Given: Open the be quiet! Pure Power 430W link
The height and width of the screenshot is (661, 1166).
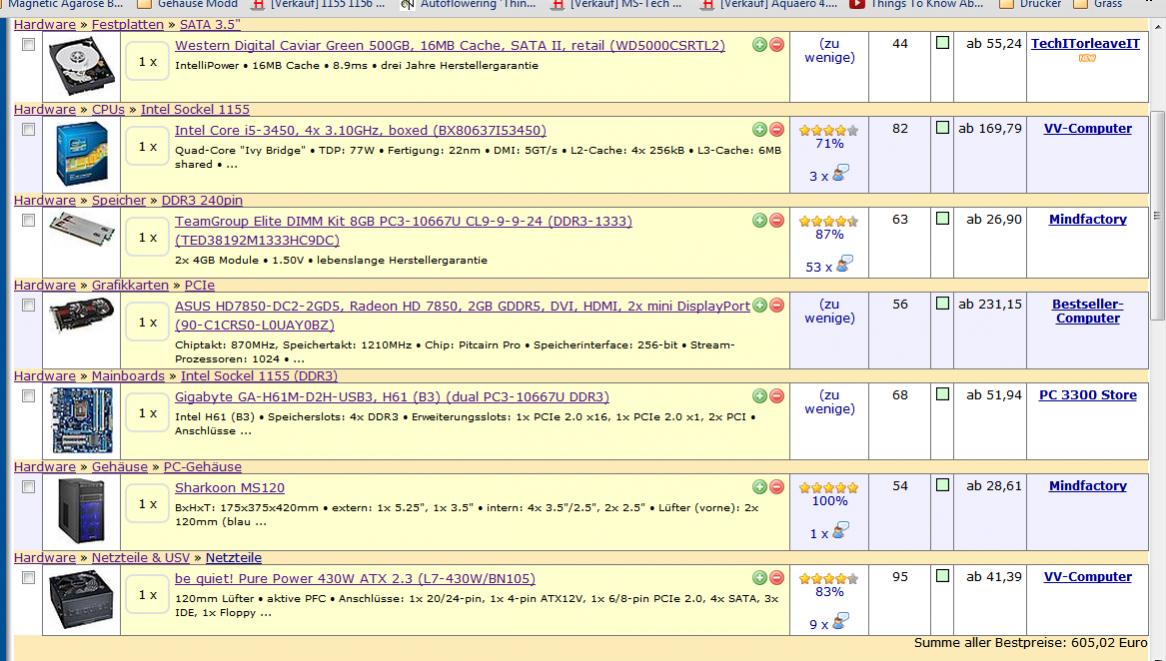Looking at the screenshot, I should coord(355,578).
